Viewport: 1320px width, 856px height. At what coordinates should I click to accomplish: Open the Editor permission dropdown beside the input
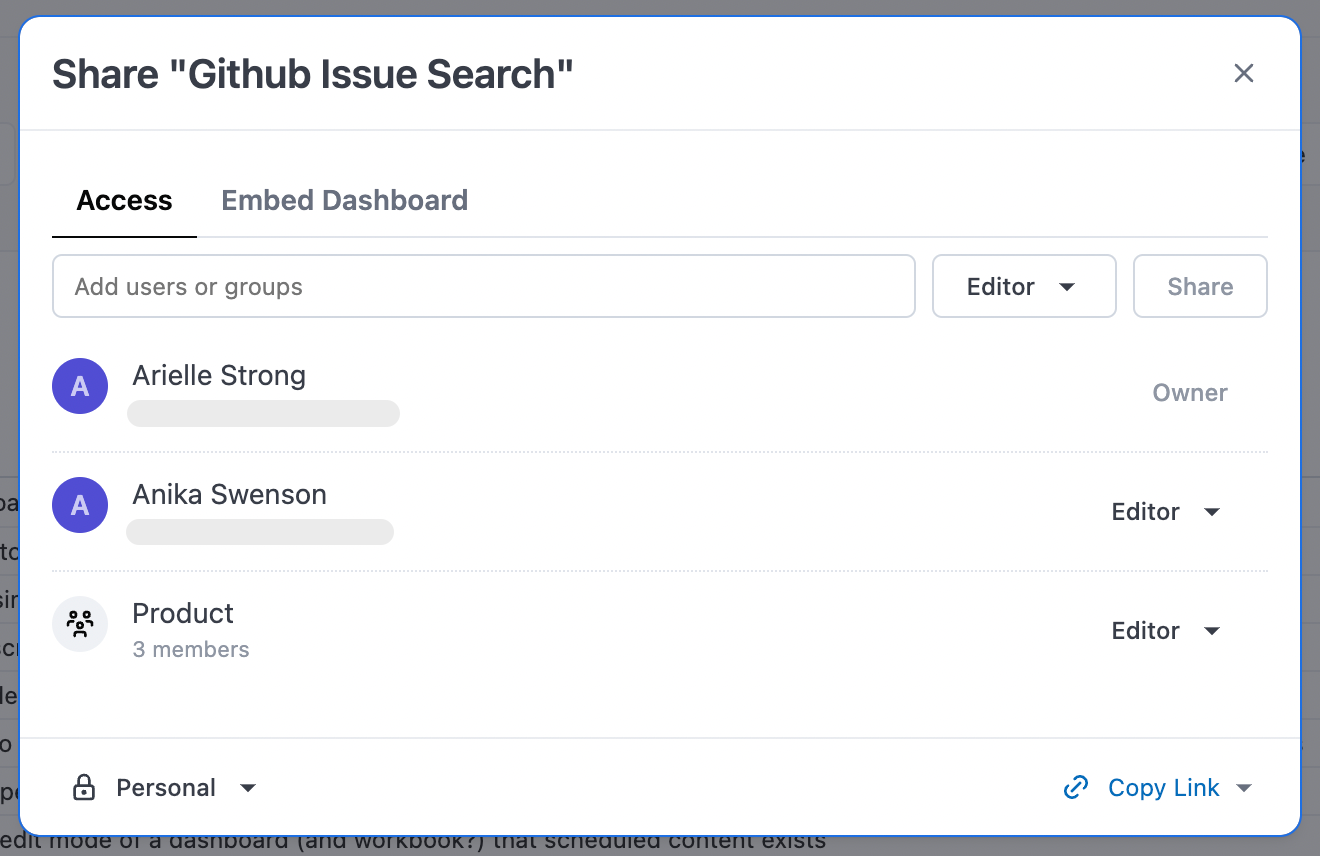point(1023,286)
